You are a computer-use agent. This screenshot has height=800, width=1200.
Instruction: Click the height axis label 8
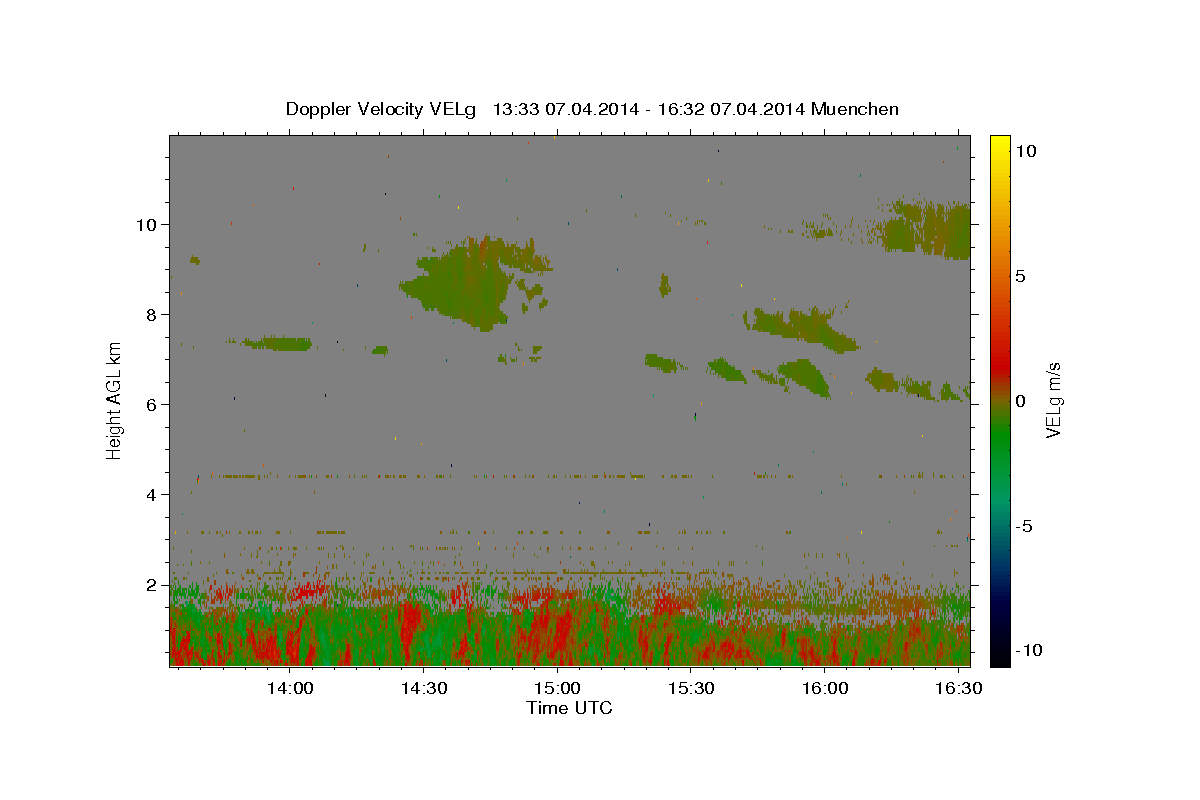[x=152, y=315]
